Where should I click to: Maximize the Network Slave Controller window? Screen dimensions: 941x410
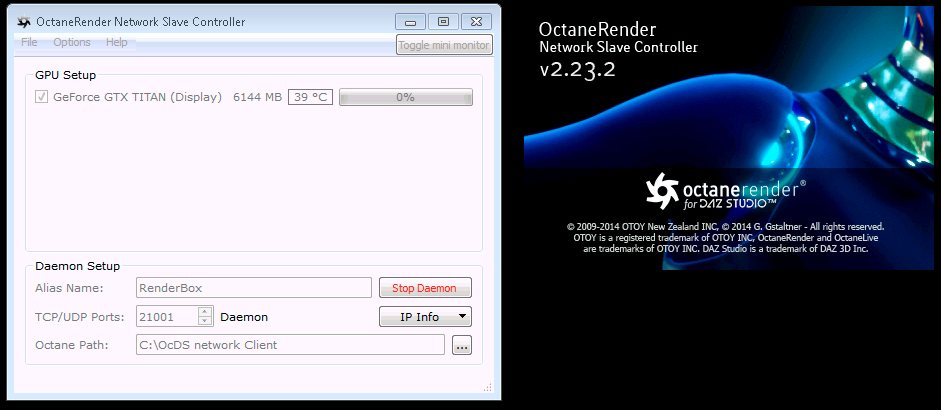click(x=443, y=22)
